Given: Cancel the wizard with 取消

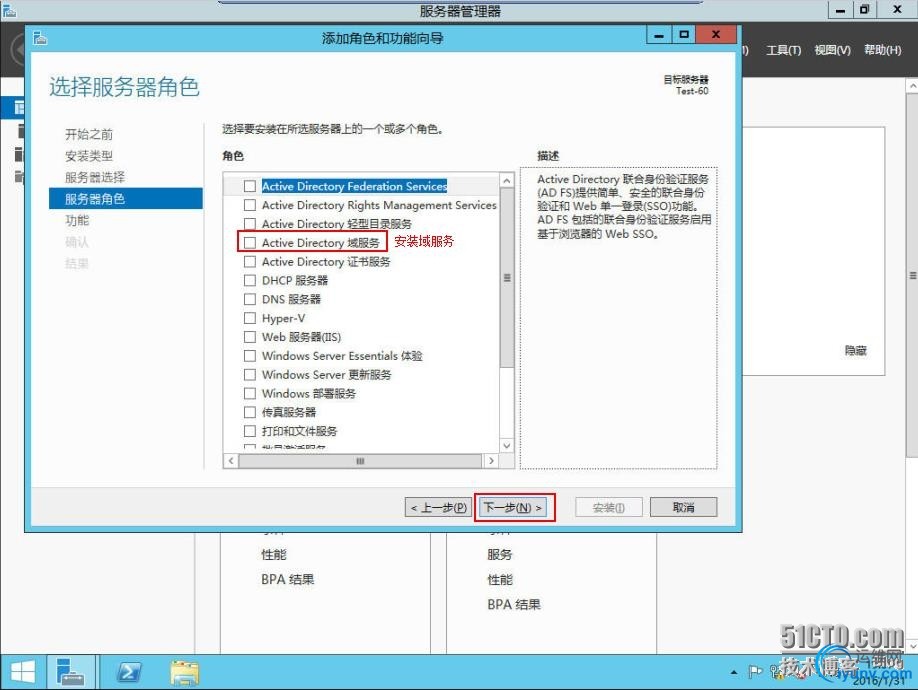Looking at the screenshot, I should [683, 507].
